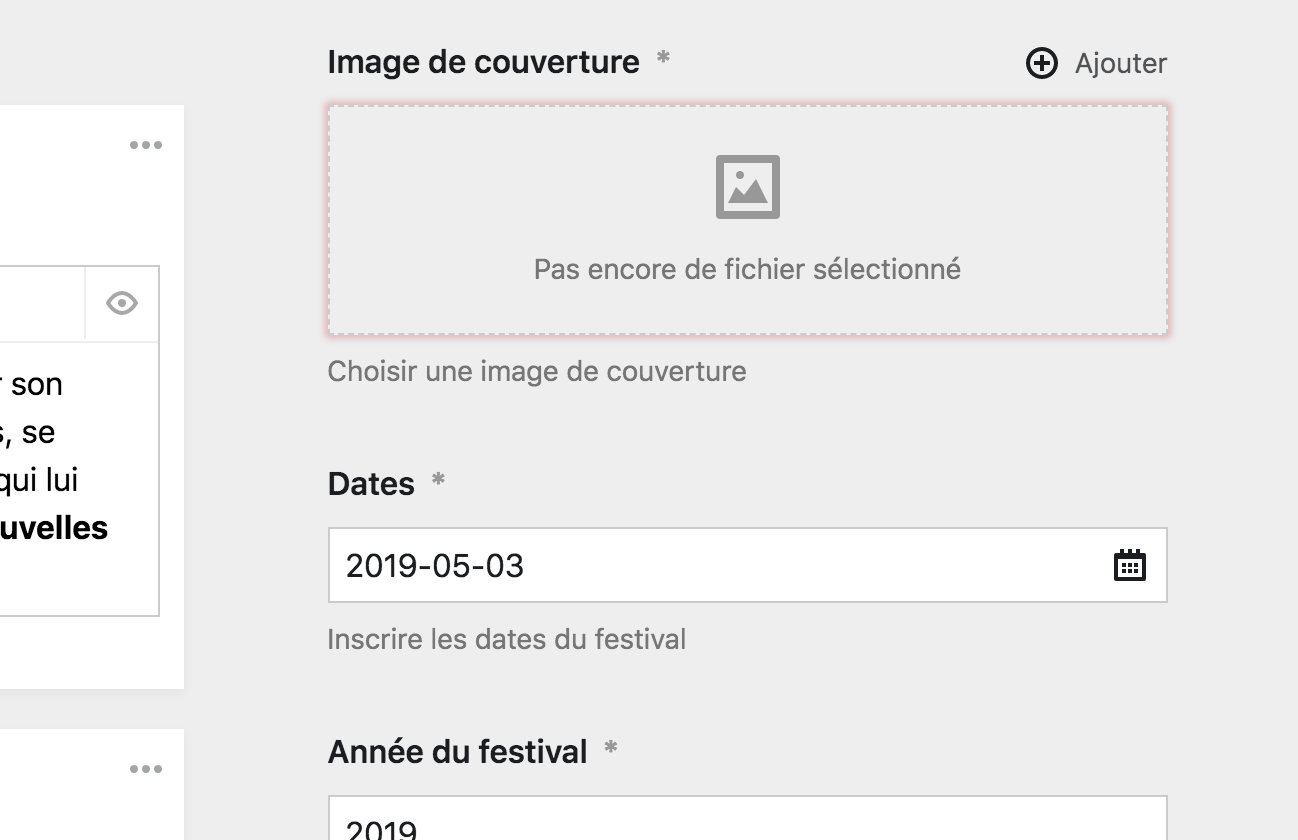Screen dimensions: 1298x840
Task: Select the Dates input showing 2019-05-03
Action: coord(650,565)
